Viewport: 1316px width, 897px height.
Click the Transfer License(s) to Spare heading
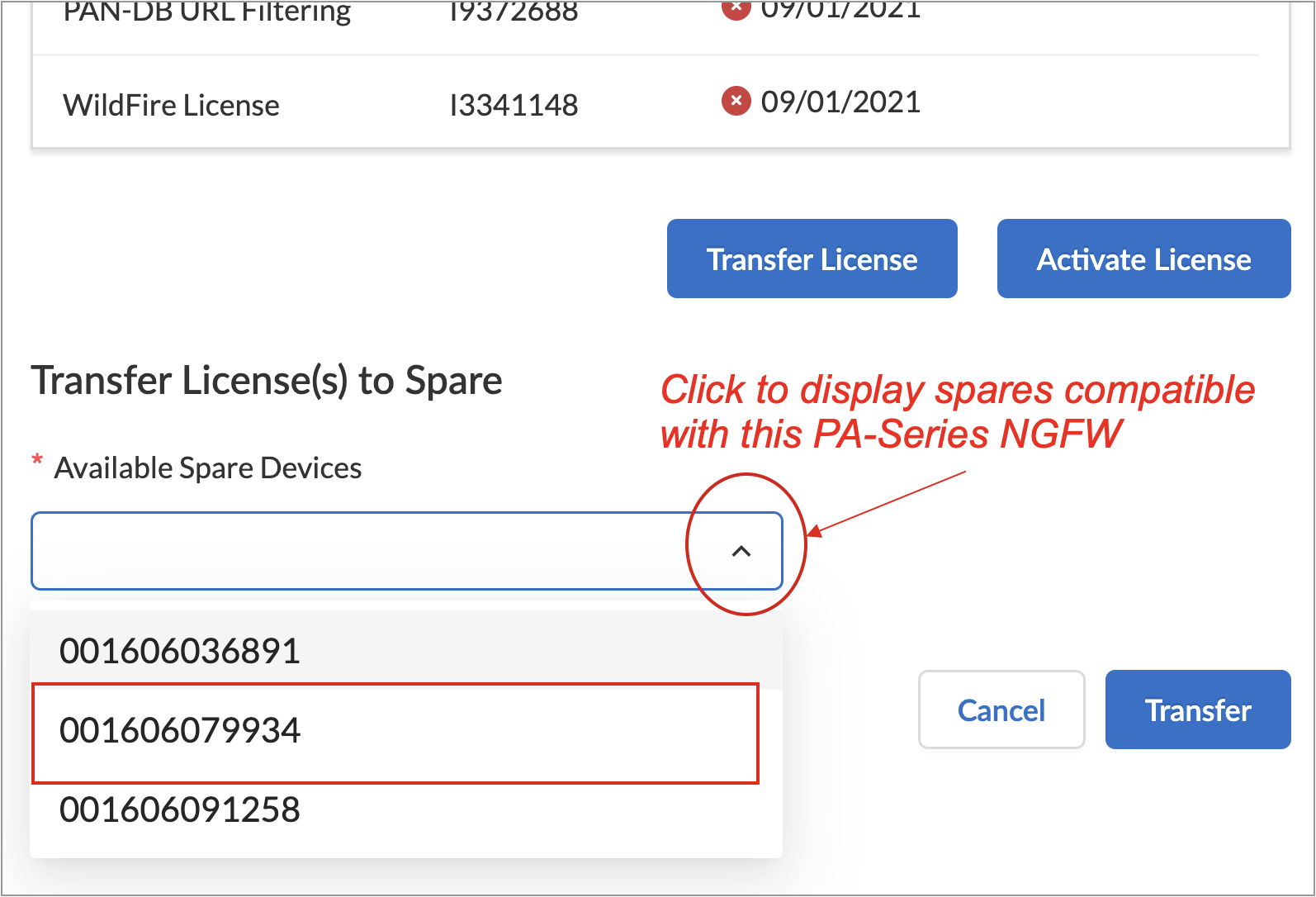(x=267, y=382)
